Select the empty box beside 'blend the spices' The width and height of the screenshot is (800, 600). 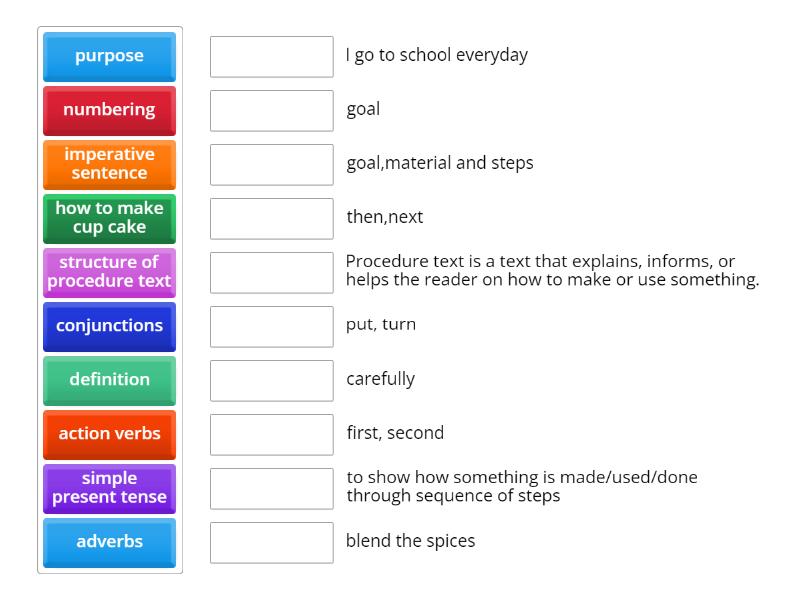pyautogui.click(x=271, y=542)
